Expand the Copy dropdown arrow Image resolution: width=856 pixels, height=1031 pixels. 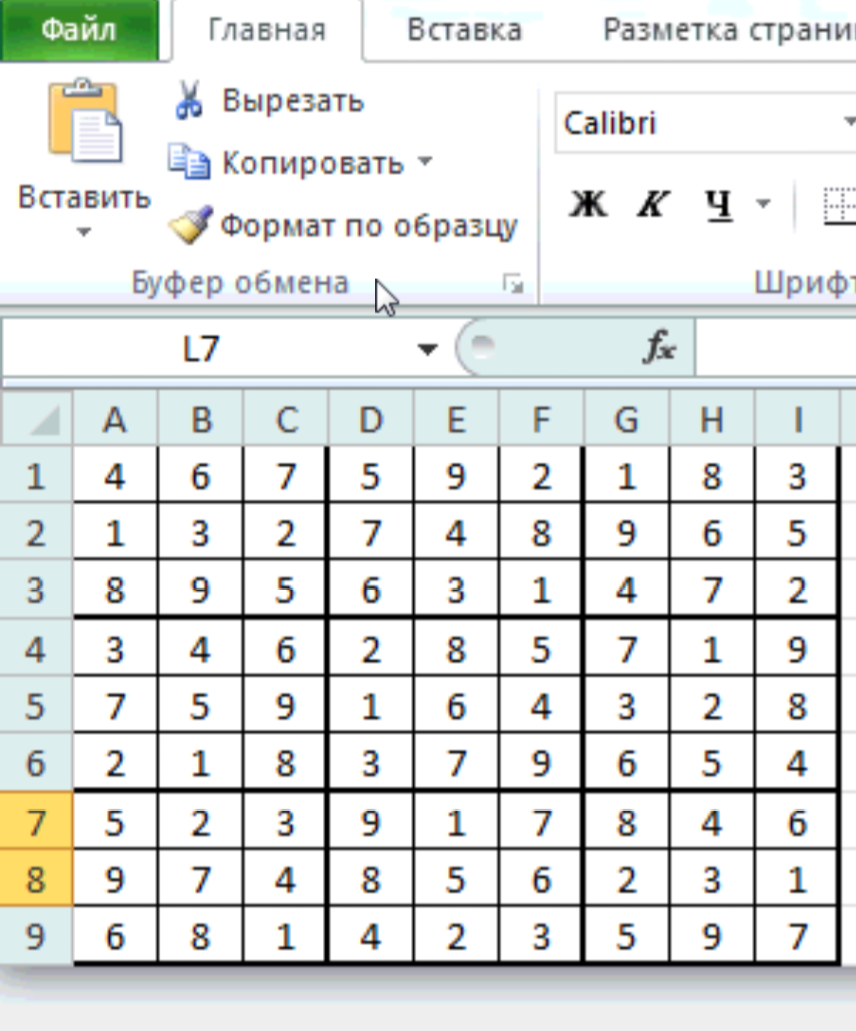[x=425, y=162]
